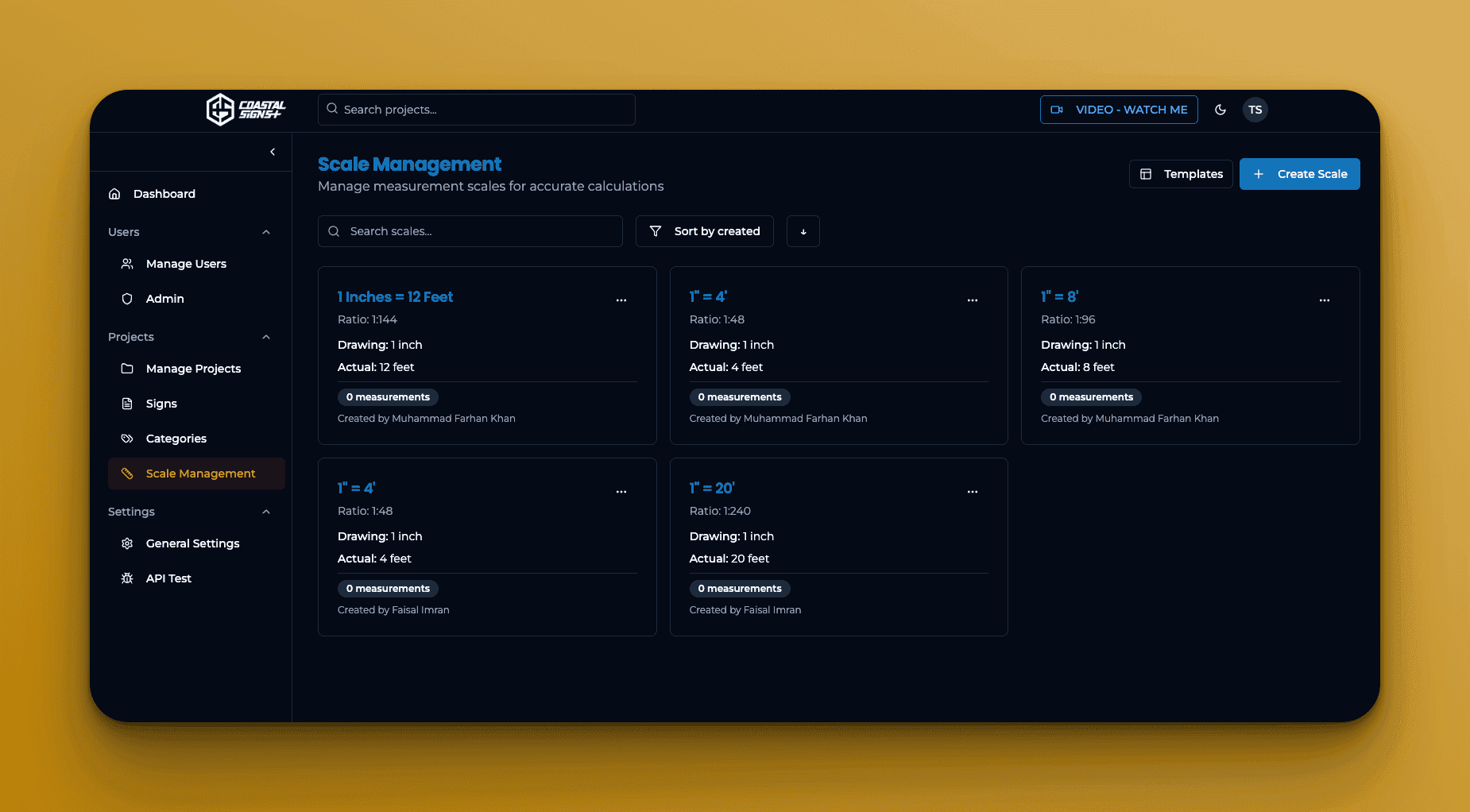Image resolution: width=1470 pixels, height=812 pixels.
Task: Open the 1" = 20' scale title
Action: (x=712, y=488)
